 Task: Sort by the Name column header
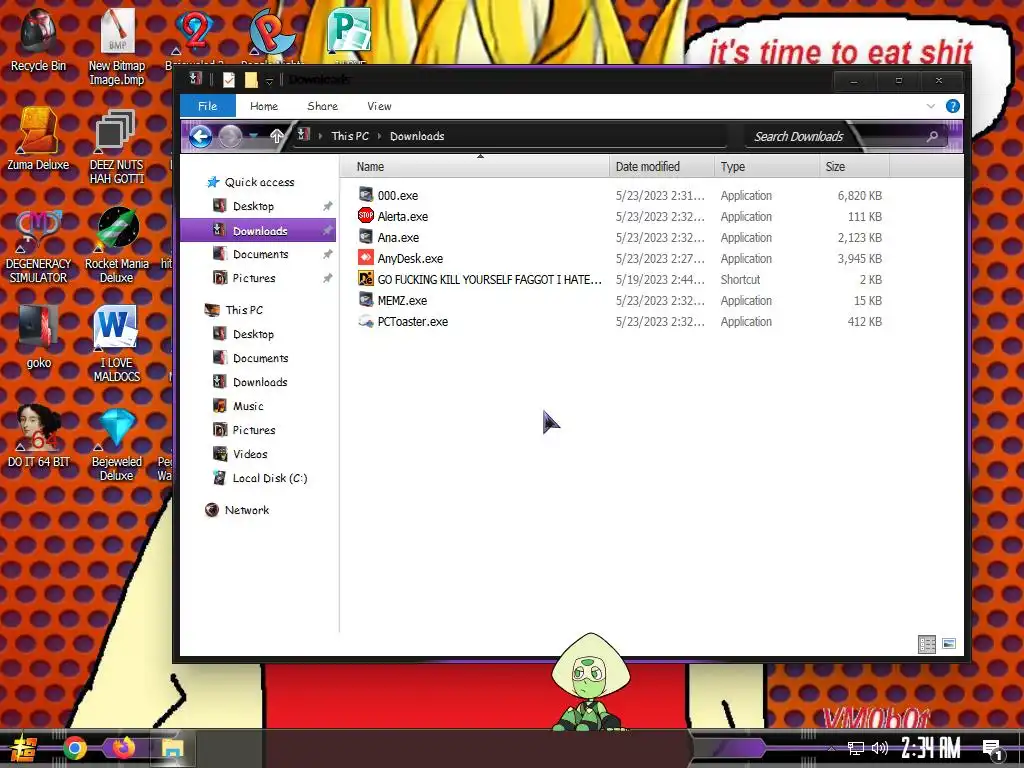475,167
